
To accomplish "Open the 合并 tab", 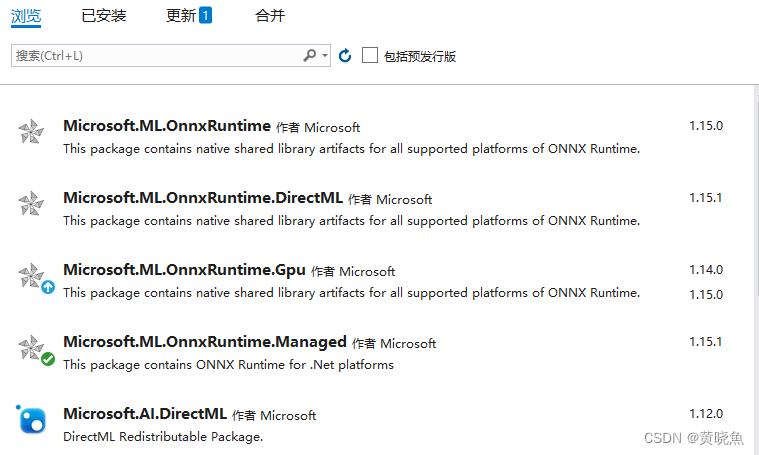I will tap(270, 16).
